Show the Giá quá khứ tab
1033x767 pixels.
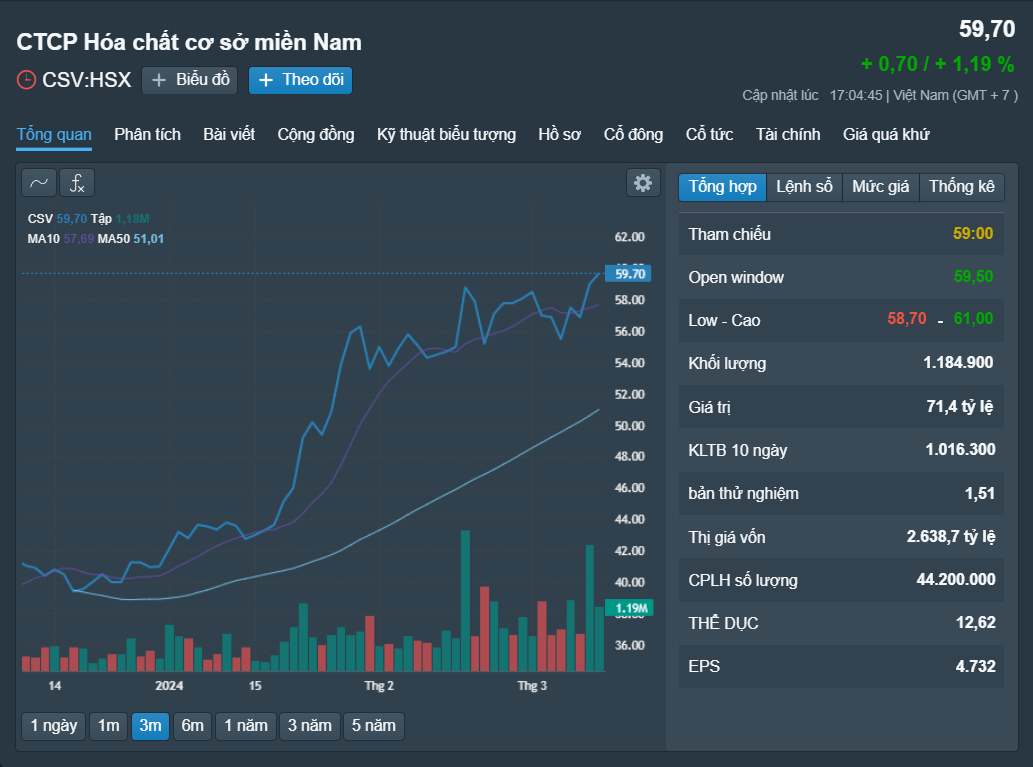[886, 134]
